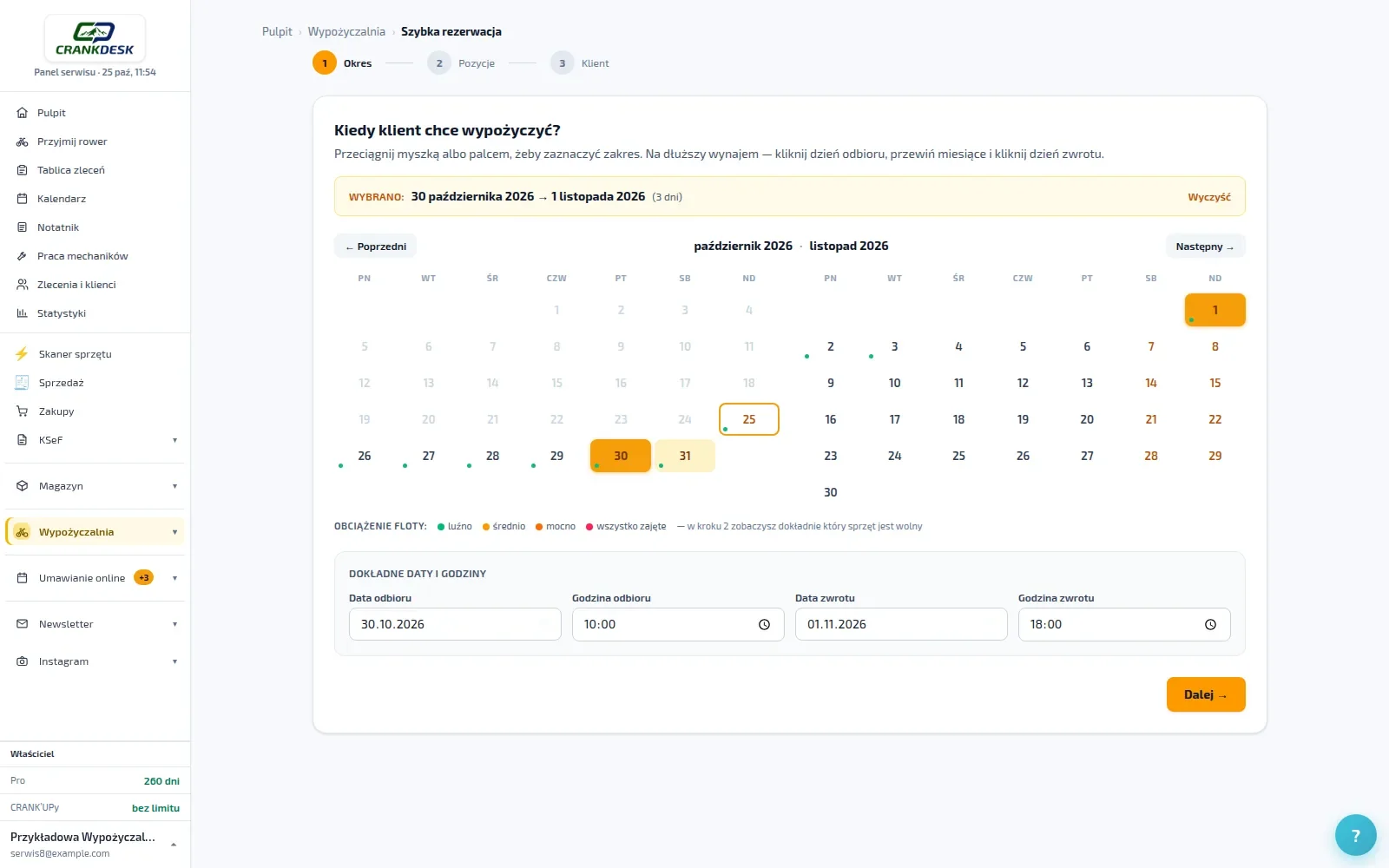1389x868 pixels.
Task: Click the Notatnik note icon
Action: (23, 227)
